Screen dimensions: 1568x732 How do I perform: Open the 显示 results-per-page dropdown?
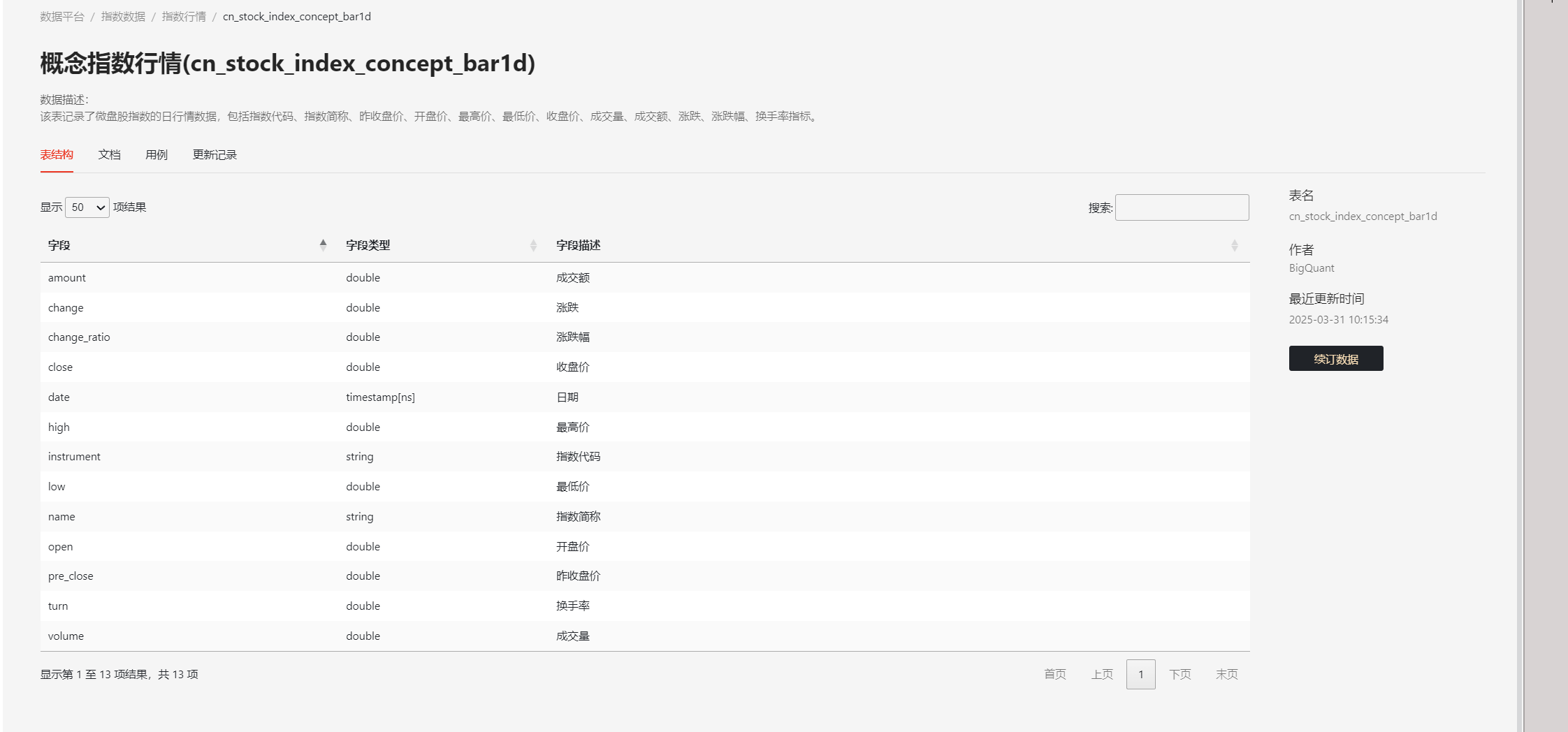(x=87, y=207)
